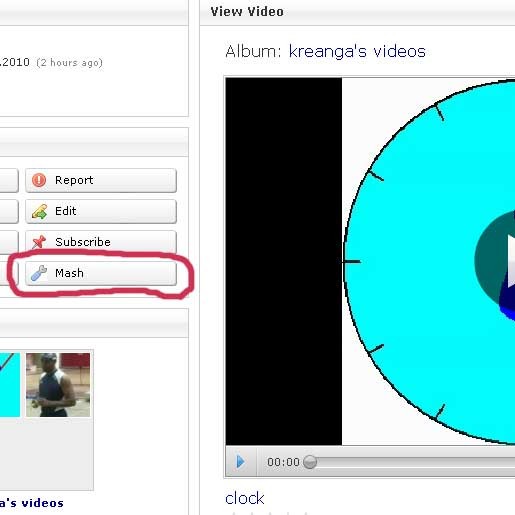
Task: Start video with blue play triangle in control bar
Action: [x=240, y=462]
